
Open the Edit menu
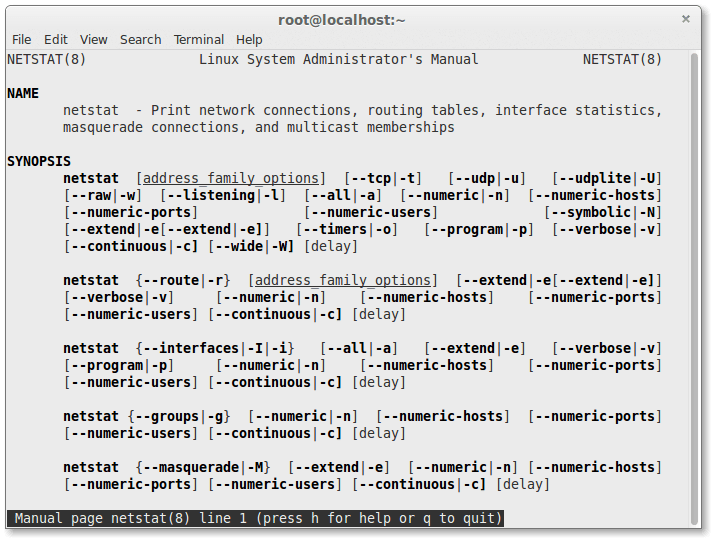tap(56, 39)
